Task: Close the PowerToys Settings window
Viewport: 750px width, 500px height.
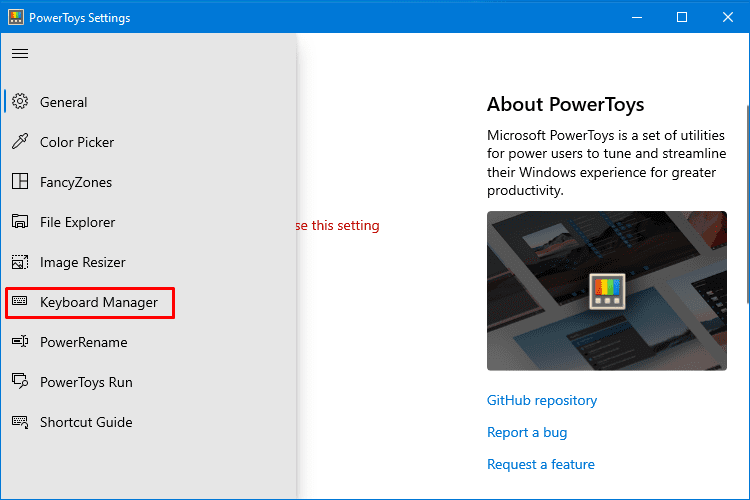Action: pyautogui.click(x=728, y=17)
